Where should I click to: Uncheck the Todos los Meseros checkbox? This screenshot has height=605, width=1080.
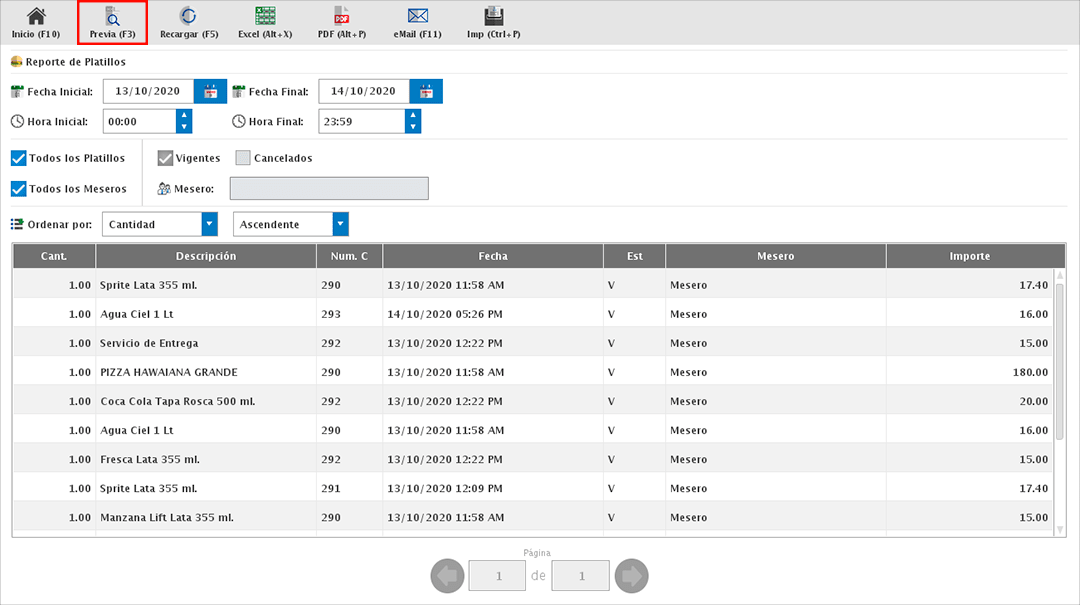click(18, 189)
